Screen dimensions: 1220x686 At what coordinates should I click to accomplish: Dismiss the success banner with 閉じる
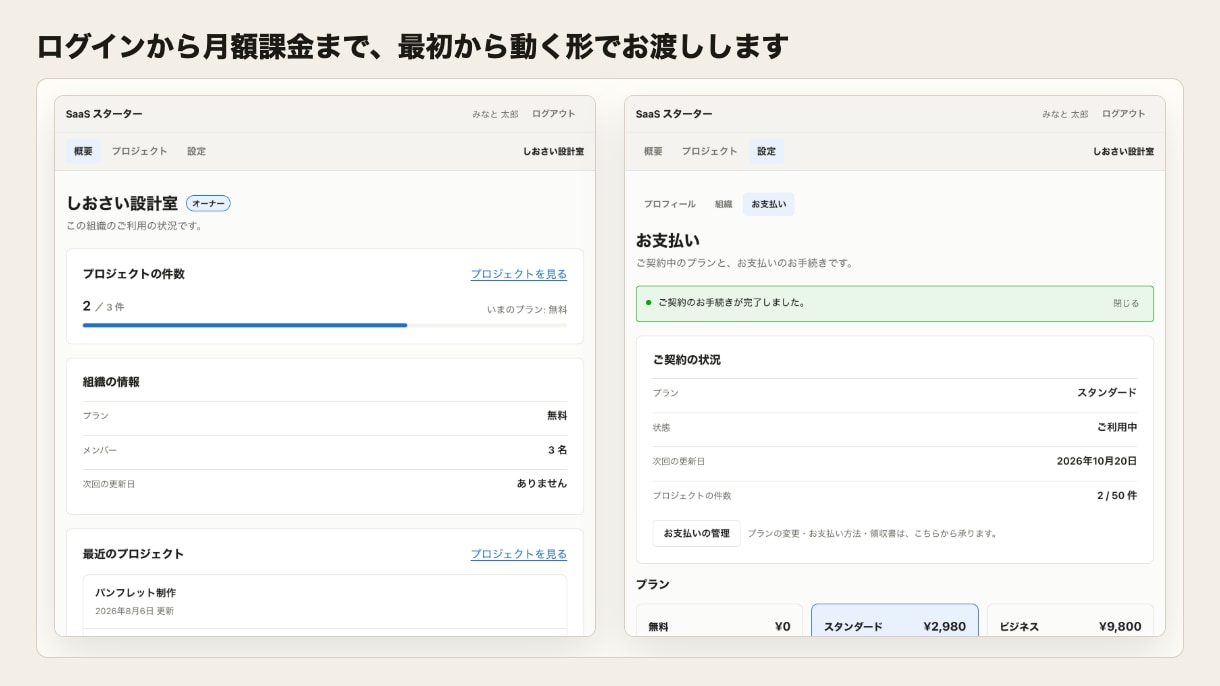click(1126, 303)
